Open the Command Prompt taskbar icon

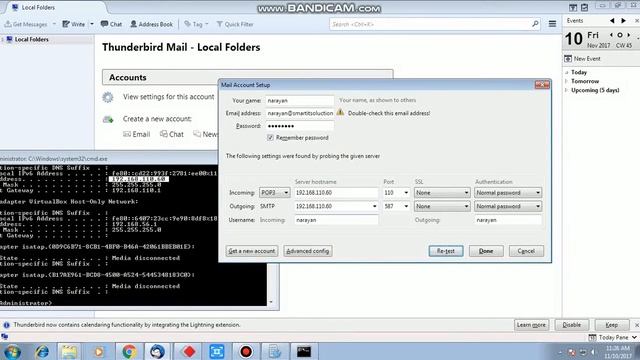(x=304, y=351)
